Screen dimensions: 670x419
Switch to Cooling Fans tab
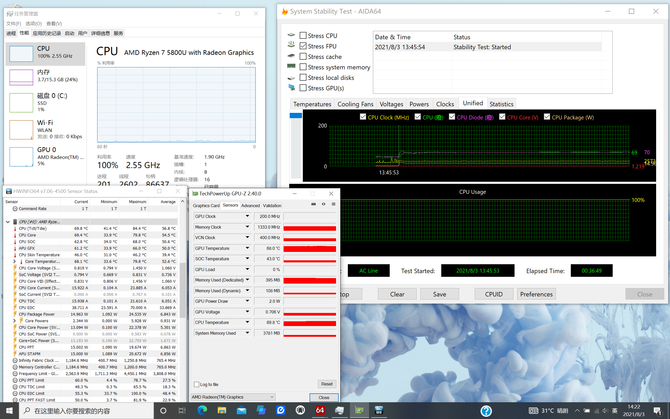pos(355,104)
